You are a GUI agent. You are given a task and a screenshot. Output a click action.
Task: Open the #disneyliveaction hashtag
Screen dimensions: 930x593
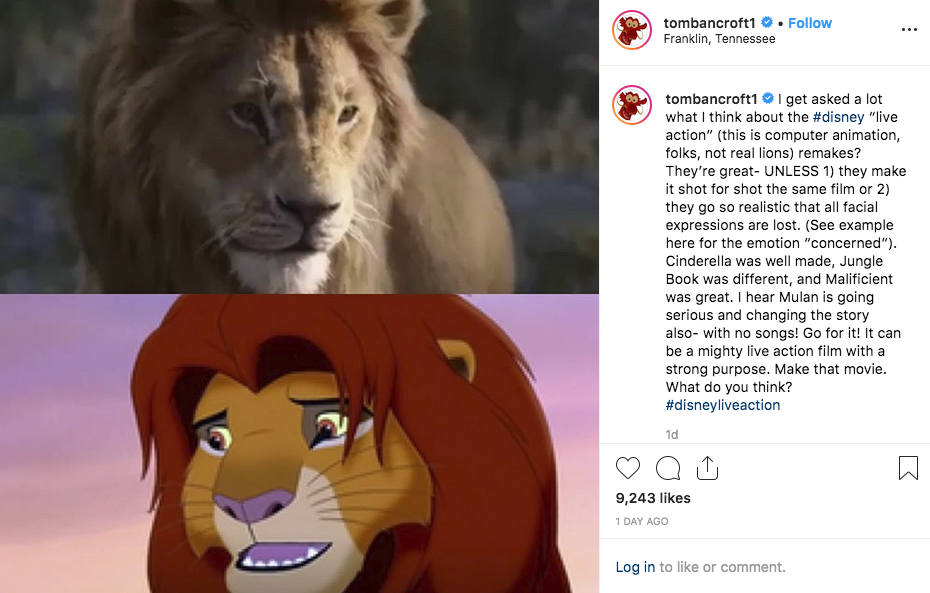[722, 405]
